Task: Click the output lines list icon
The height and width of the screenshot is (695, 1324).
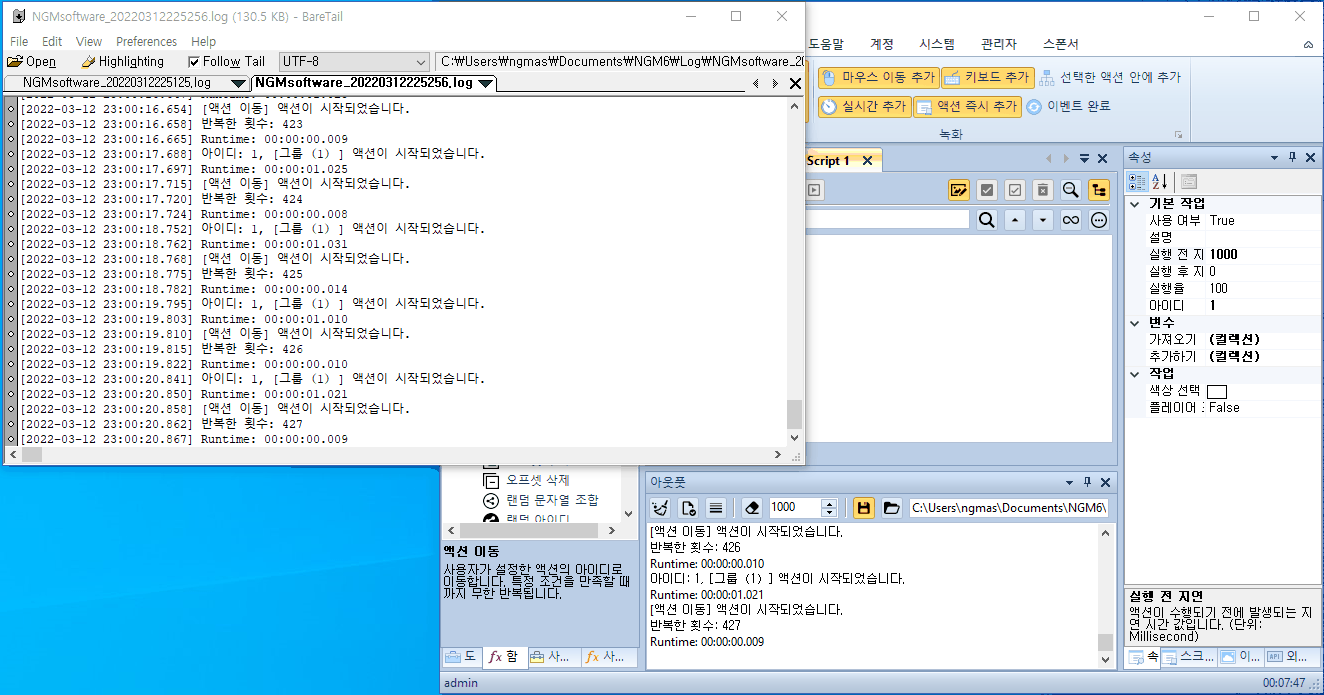Action: tap(716, 508)
